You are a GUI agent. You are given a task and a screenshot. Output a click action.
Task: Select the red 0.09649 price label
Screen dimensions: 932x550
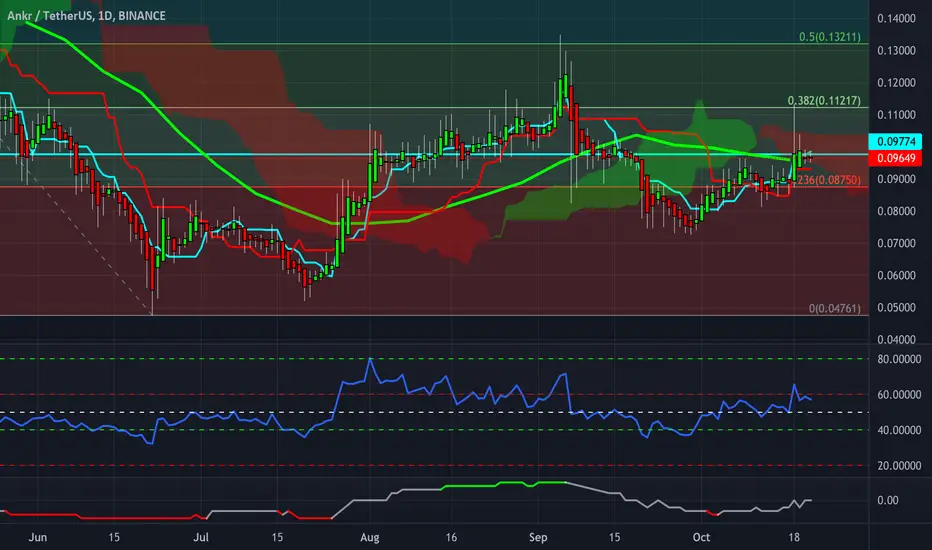[x=896, y=158]
